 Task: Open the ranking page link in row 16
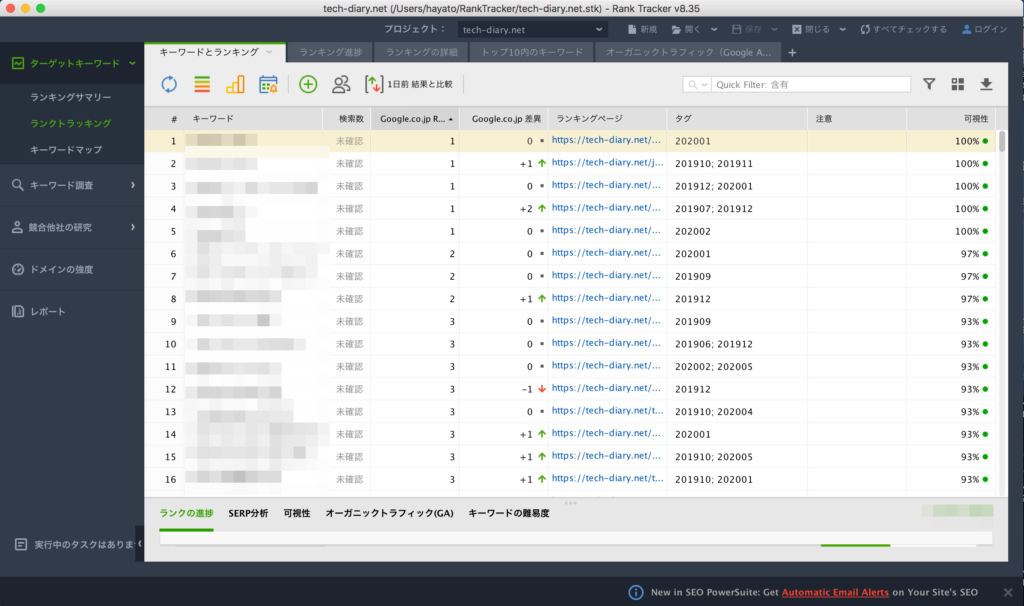(x=607, y=478)
